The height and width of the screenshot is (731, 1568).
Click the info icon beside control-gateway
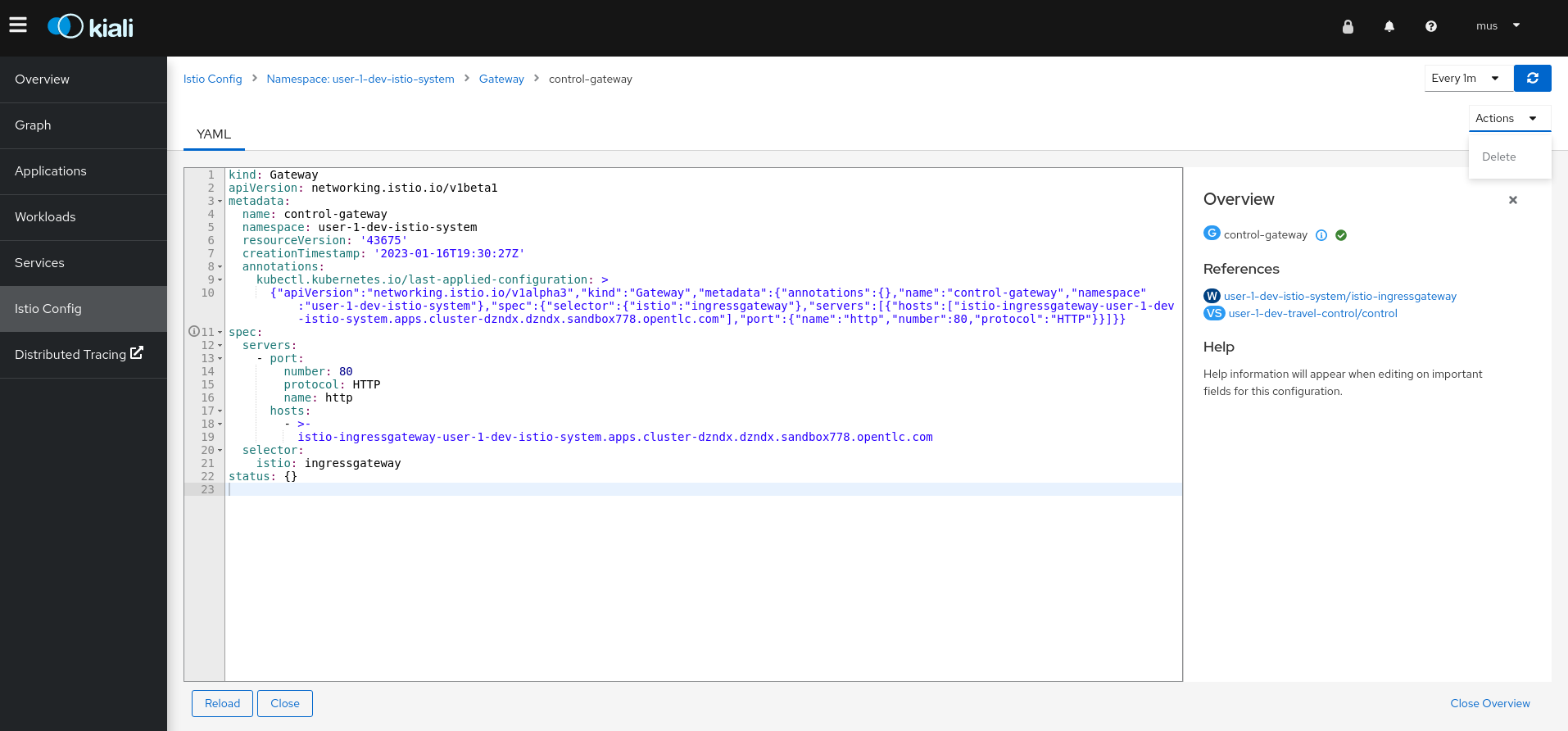[1321, 235]
